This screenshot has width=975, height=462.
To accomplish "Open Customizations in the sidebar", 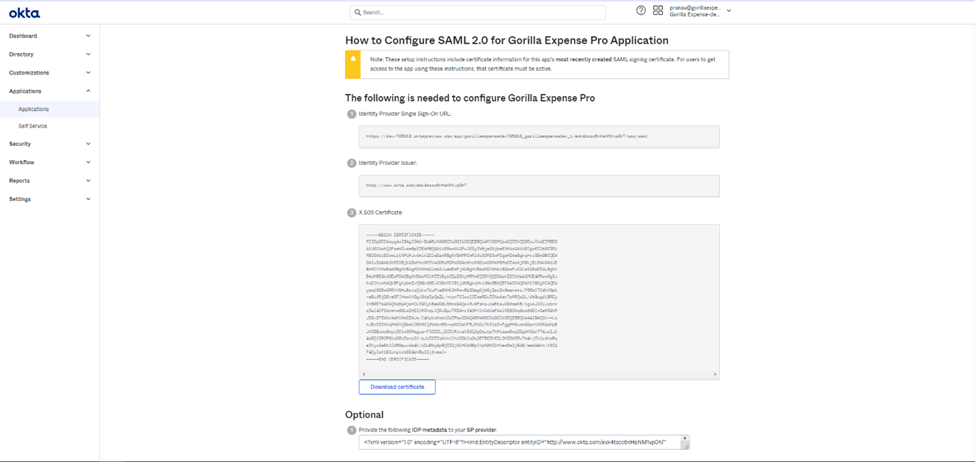I will 29,72.
